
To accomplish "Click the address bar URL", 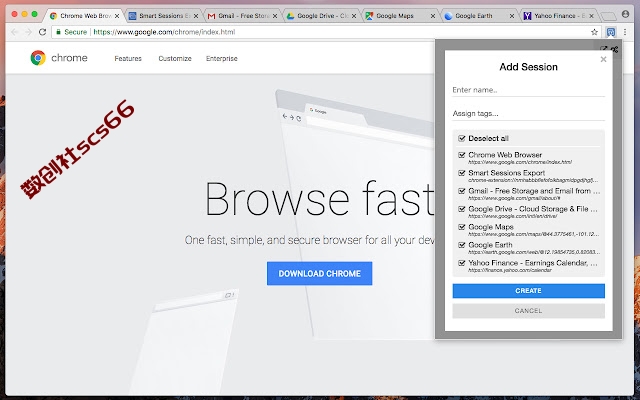I will (x=164, y=32).
